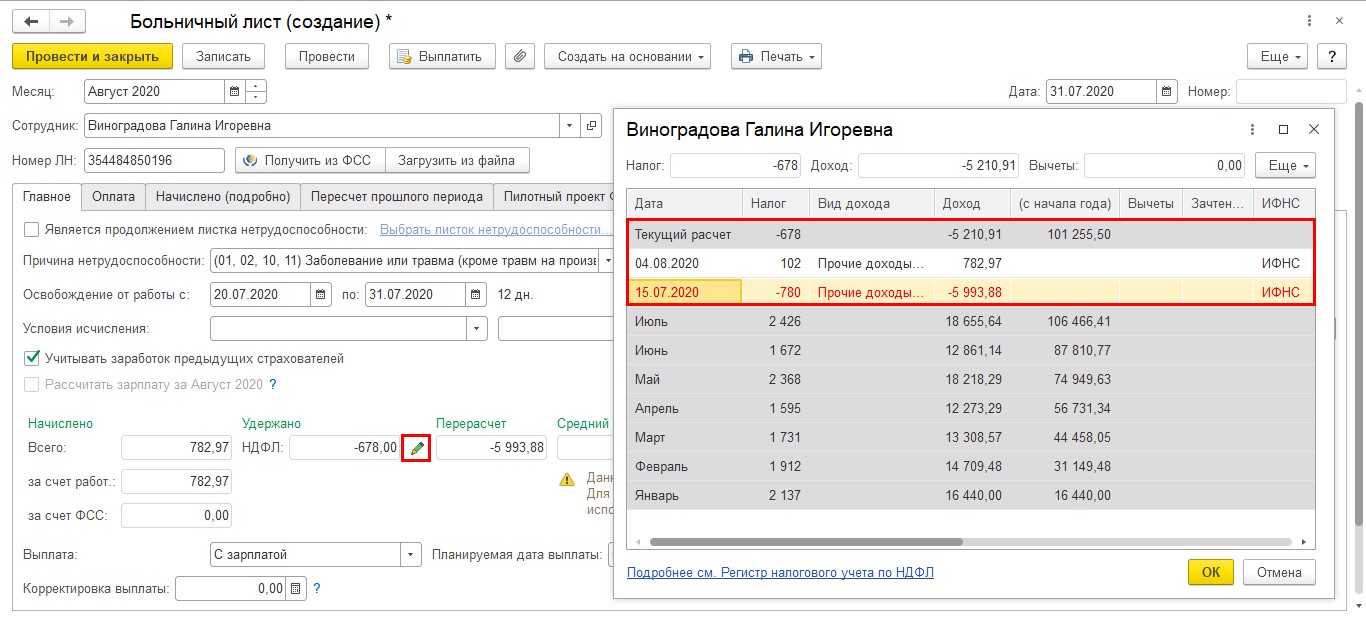Screen dimensions: 1366x629
Task: Expand the Создать на основании dropdown
Action: pos(627,56)
